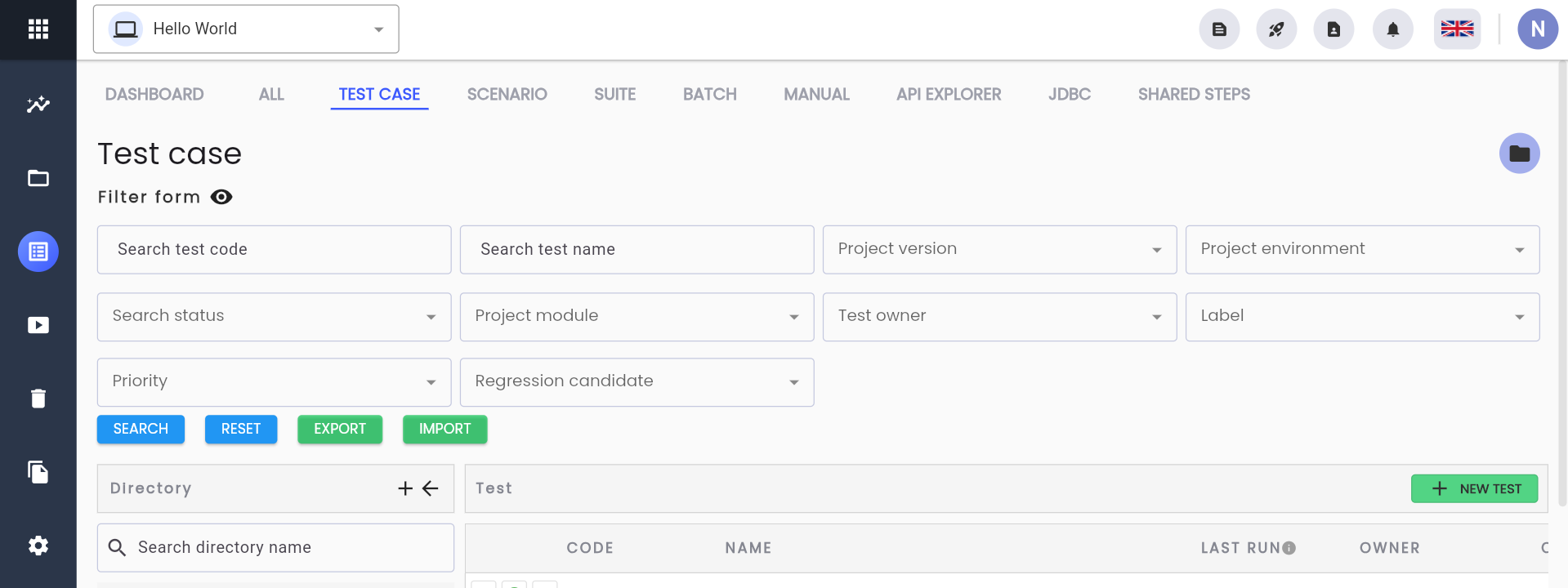Open Search status dropdown
This screenshot has width=1568, height=588.
(x=274, y=317)
